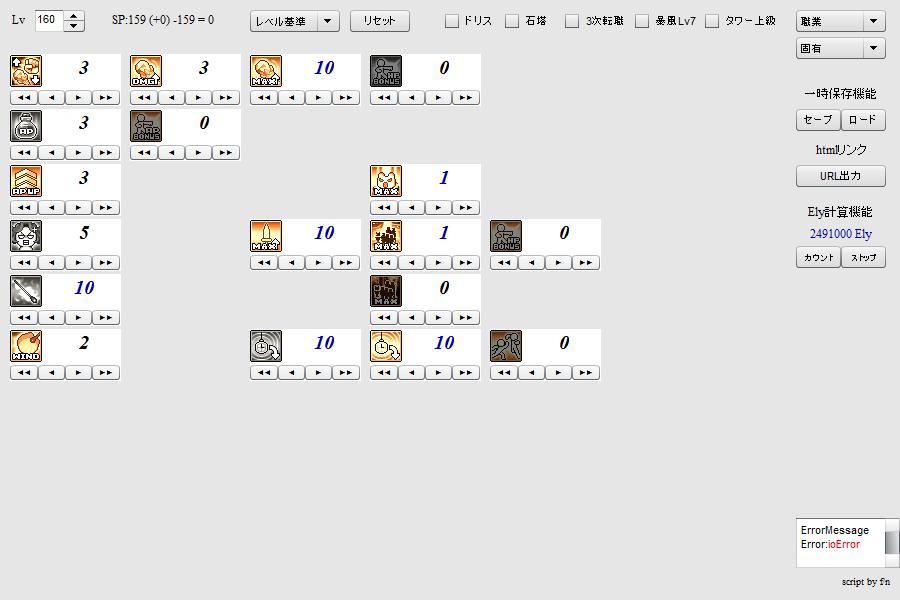Click the red ioError message text
The width and height of the screenshot is (900, 600).
point(844,544)
